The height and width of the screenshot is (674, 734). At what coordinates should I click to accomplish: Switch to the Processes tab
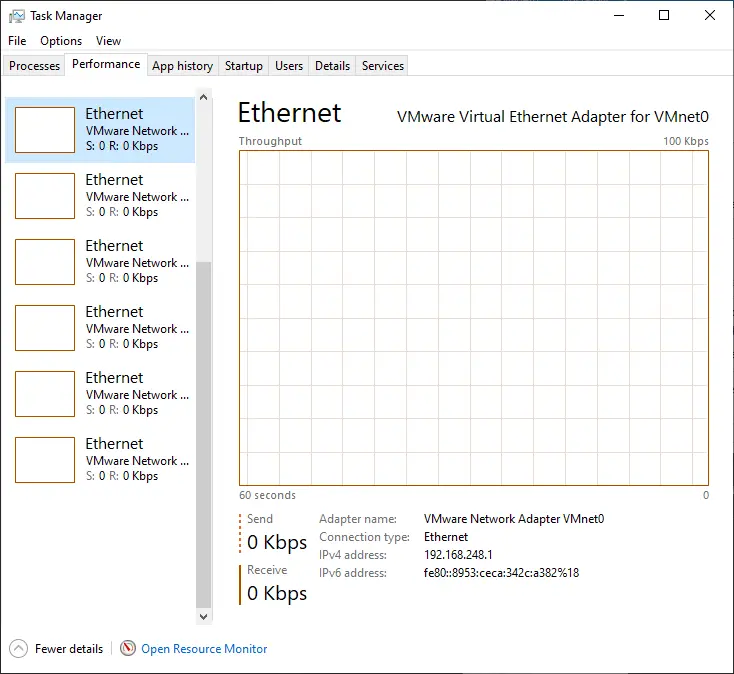point(34,66)
